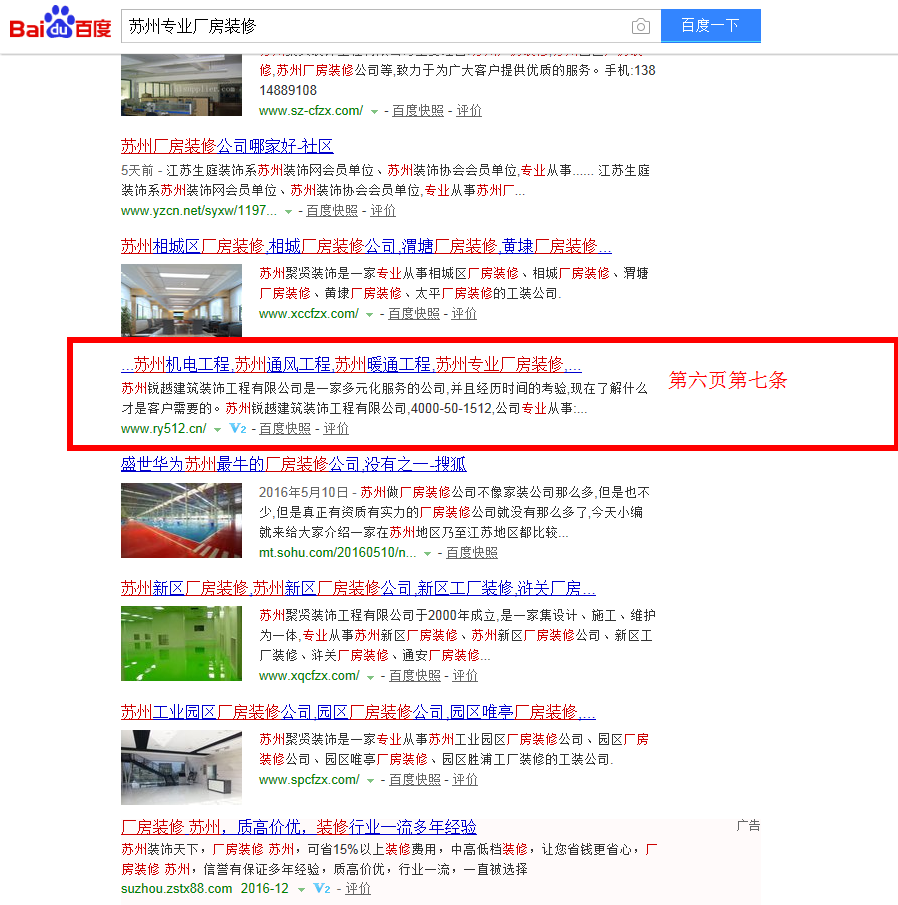Open 盛世华为苏州最牛的厂房装修公司 result
The height and width of the screenshot is (905, 898).
point(293,464)
